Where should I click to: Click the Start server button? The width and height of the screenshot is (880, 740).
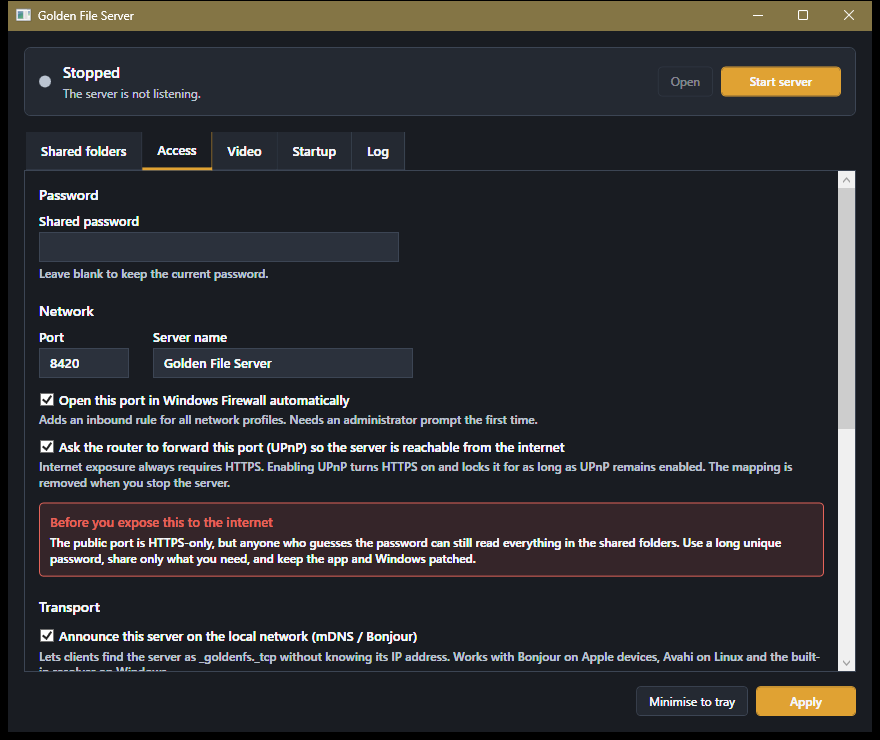tap(781, 82)
